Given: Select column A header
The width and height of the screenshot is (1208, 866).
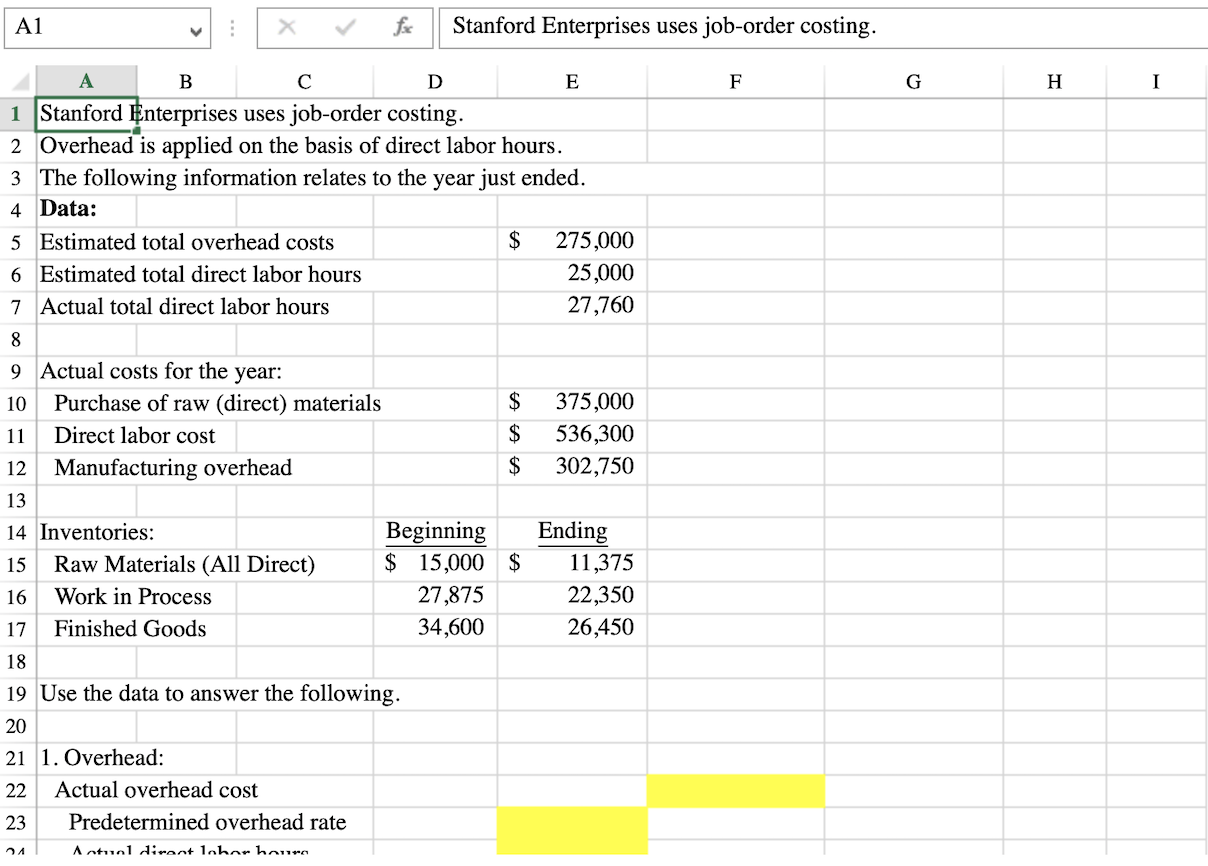Looking at the screenshot, I should click(85, 81).
